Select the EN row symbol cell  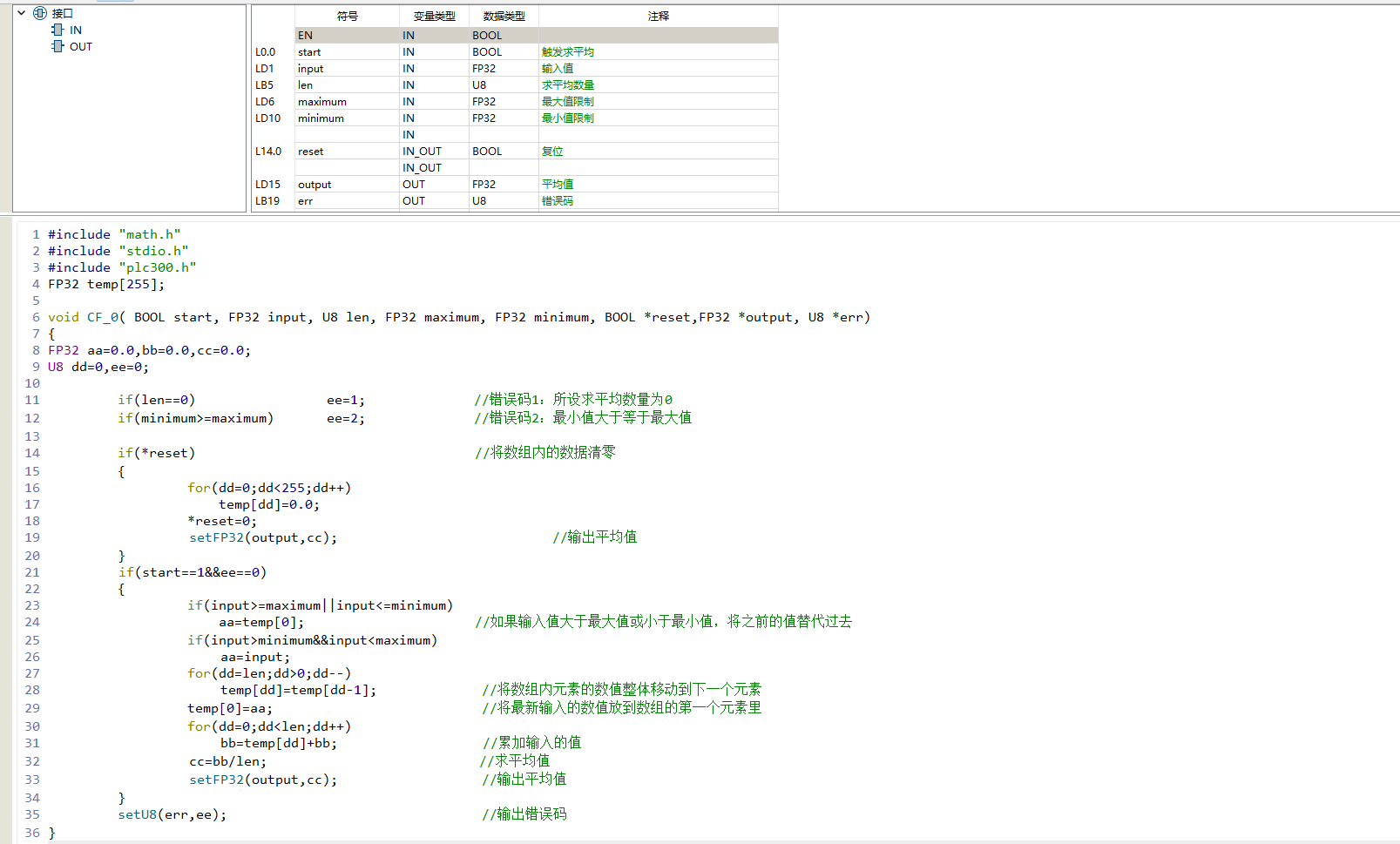(x=348, y=35)
